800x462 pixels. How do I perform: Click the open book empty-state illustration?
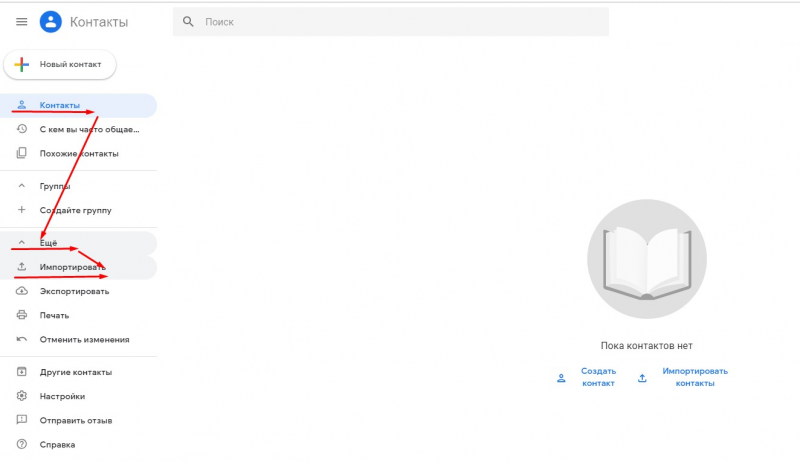647,259
